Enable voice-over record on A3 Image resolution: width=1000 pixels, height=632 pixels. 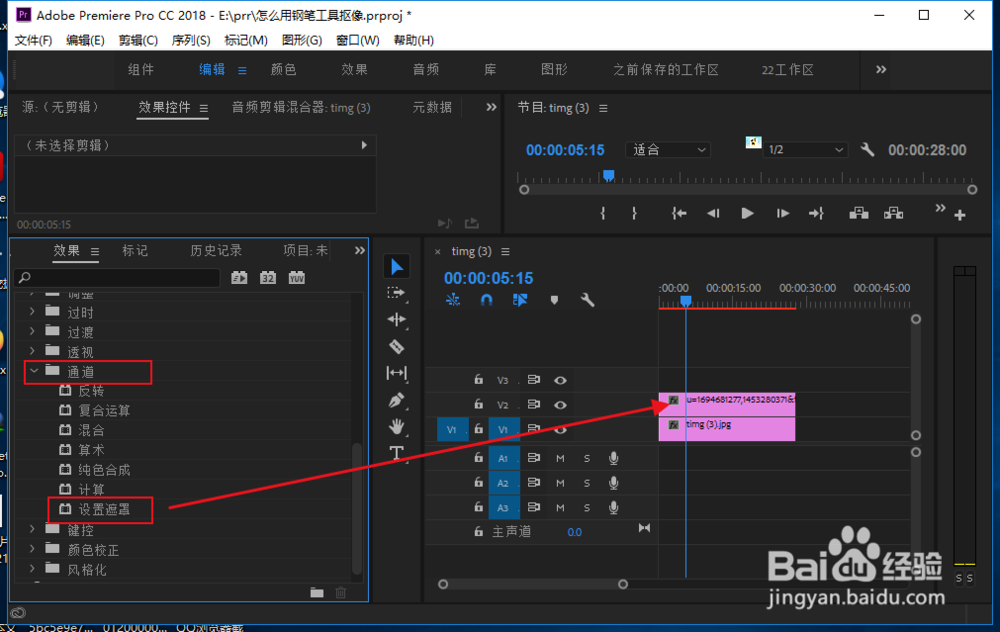coord(614,508)
